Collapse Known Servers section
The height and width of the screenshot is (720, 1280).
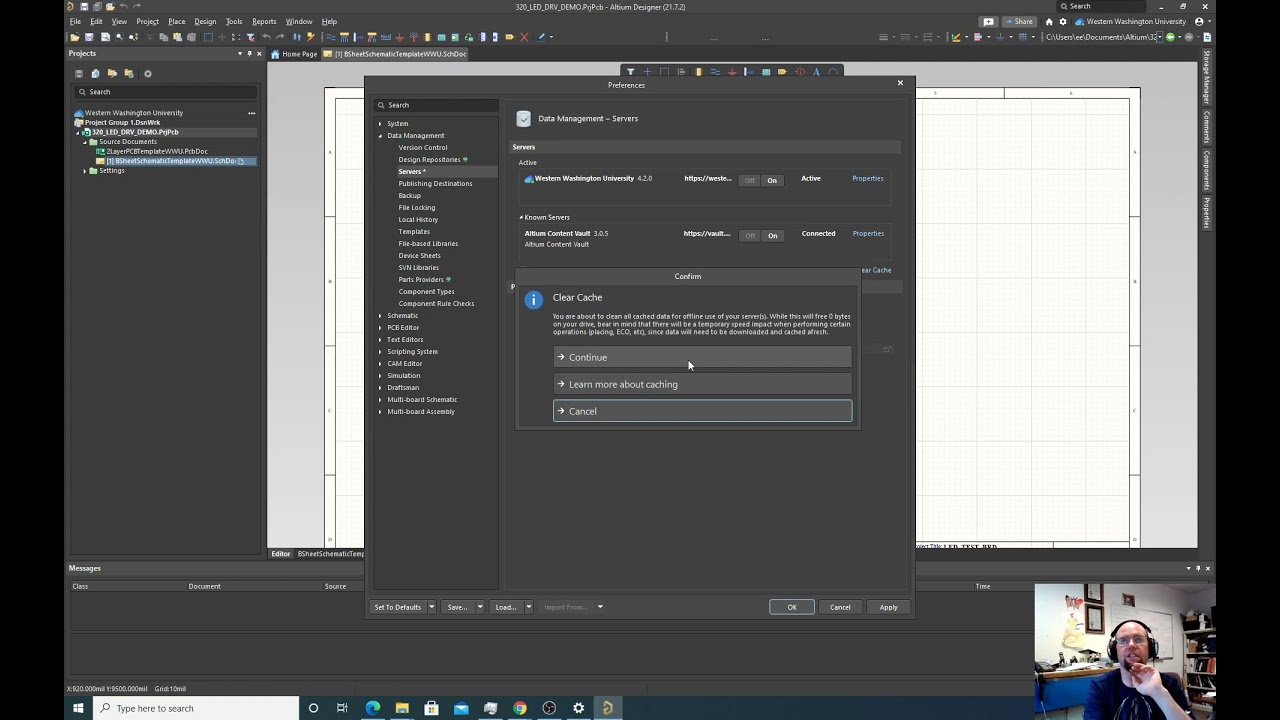pyautogui.click(x=521, y=217)
